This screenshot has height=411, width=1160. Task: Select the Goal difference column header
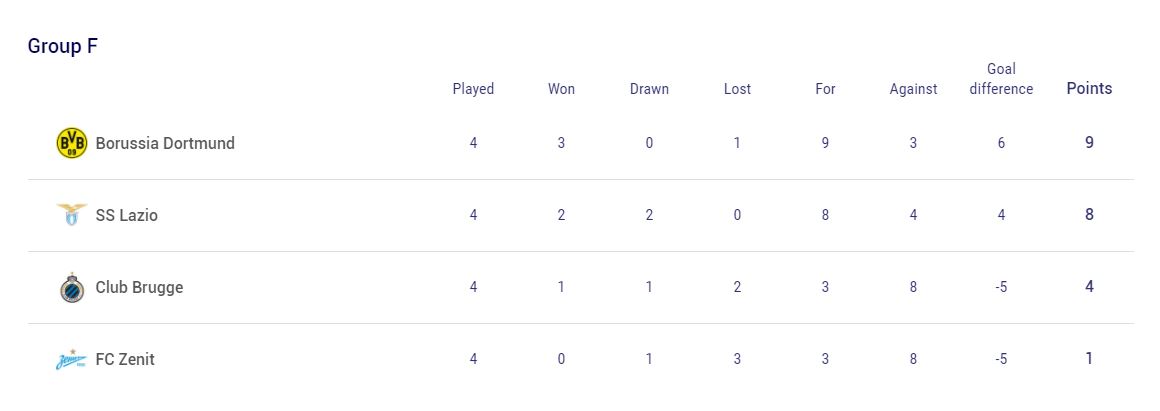click(x=1001, y=79)
